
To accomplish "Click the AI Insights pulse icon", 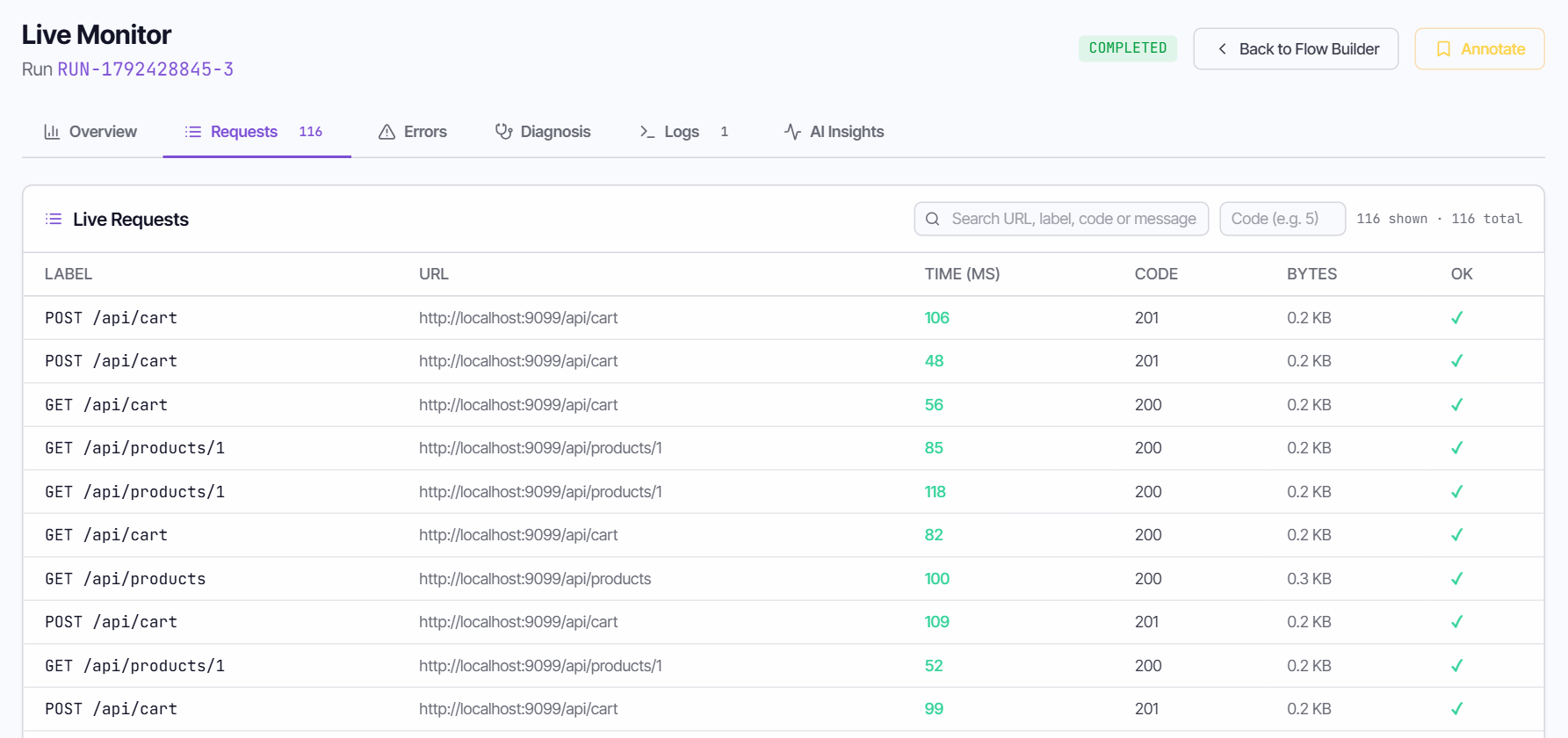I will (792, 132).
